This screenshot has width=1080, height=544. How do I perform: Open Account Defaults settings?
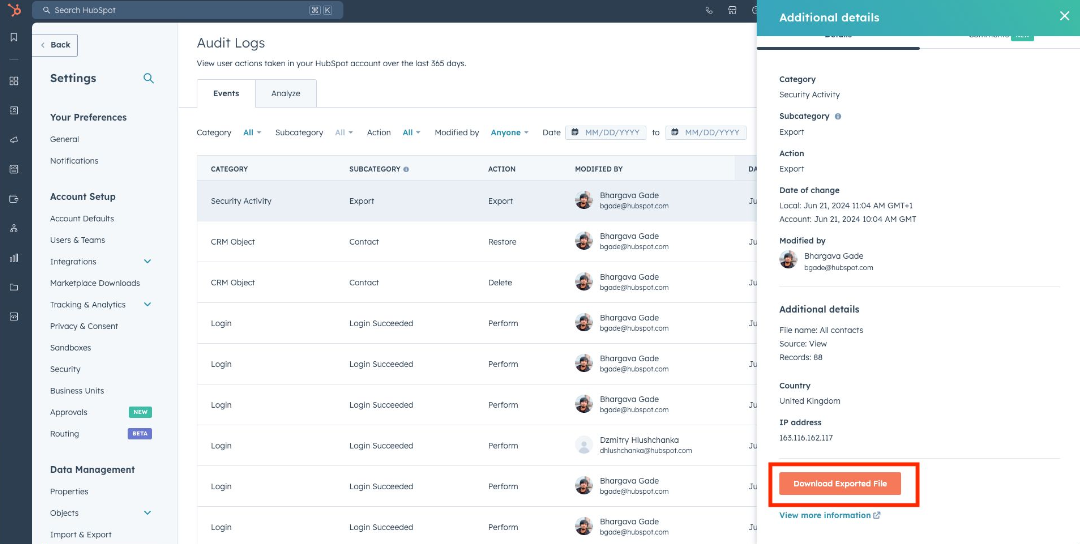82,218
